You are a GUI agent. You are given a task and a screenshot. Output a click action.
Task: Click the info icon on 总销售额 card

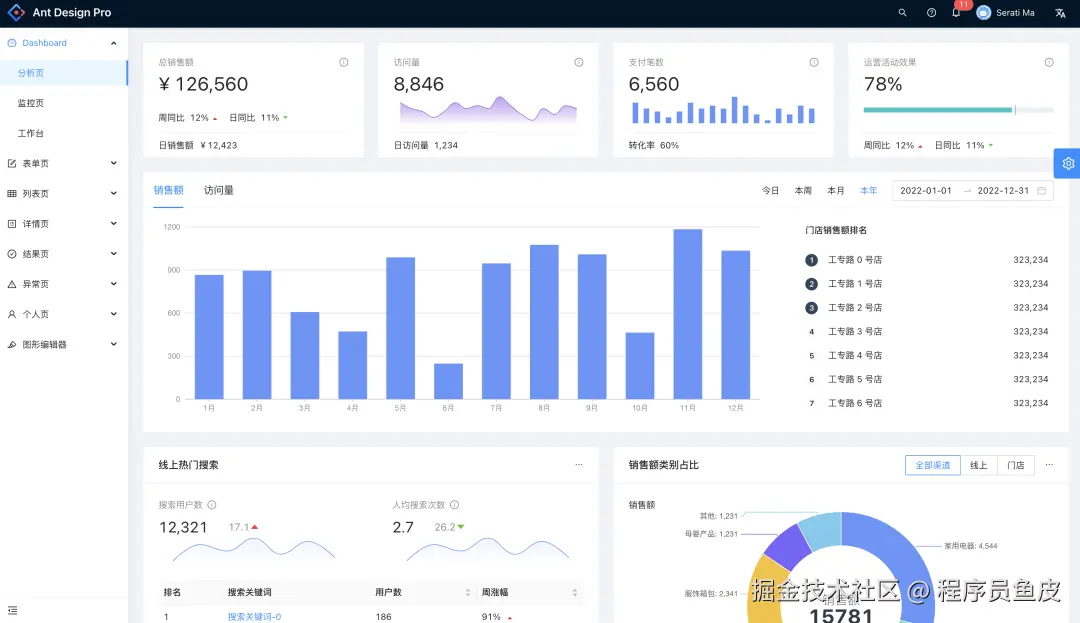(343, 61)
